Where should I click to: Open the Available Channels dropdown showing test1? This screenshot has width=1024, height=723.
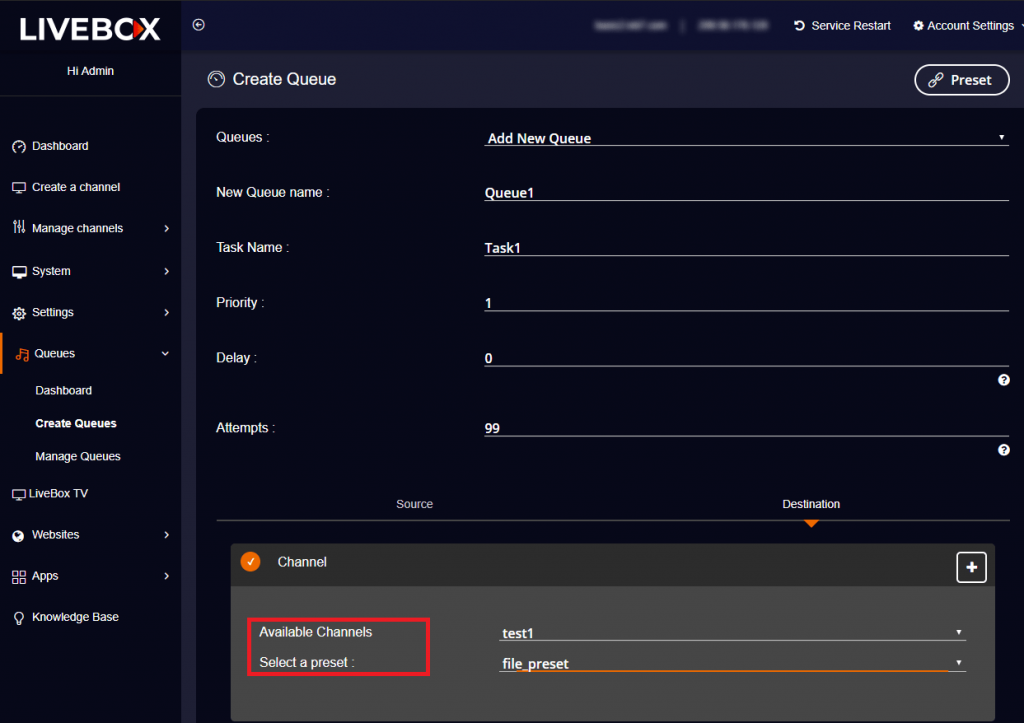tap(731, 631)
